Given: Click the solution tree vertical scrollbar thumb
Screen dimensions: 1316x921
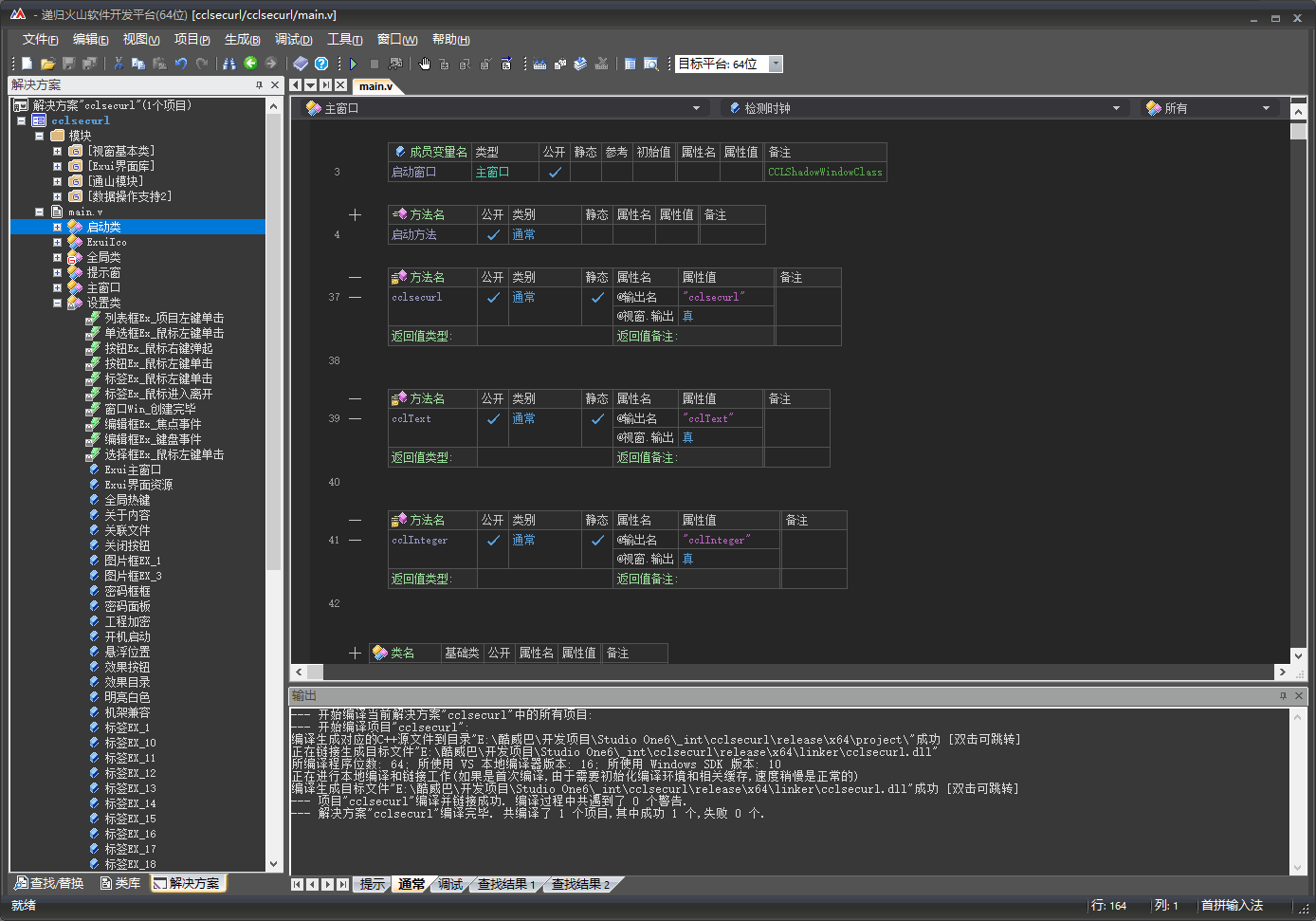Looking at the screenshot, I should pos(274,341).
